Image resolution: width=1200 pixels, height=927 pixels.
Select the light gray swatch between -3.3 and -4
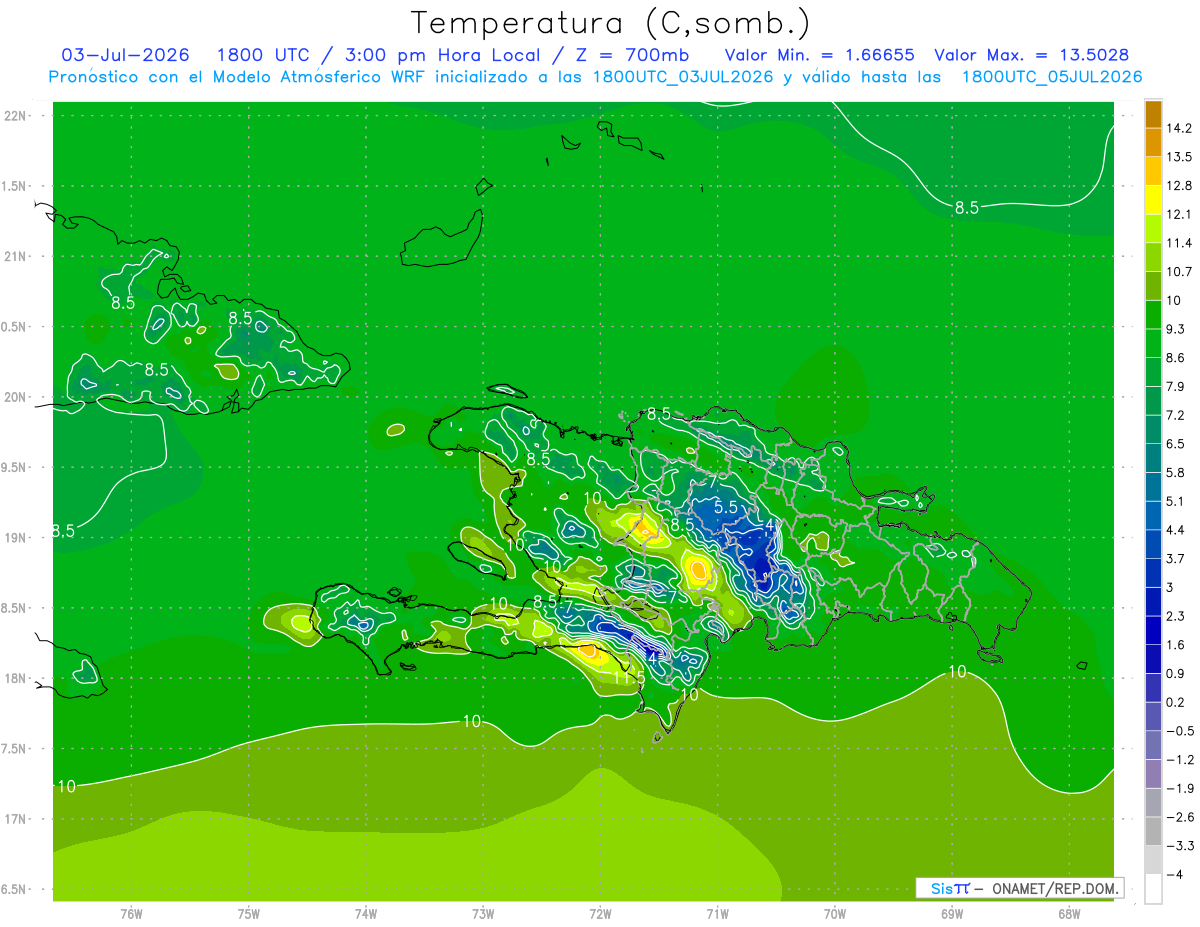point(1153,860)
